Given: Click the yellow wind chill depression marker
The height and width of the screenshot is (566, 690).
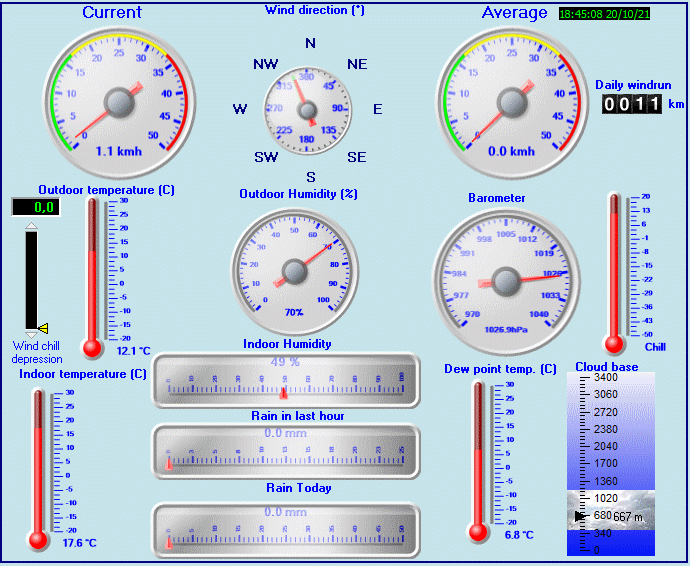Looking at the screenshot, I should pyautogui.click(x=42, y=327).
